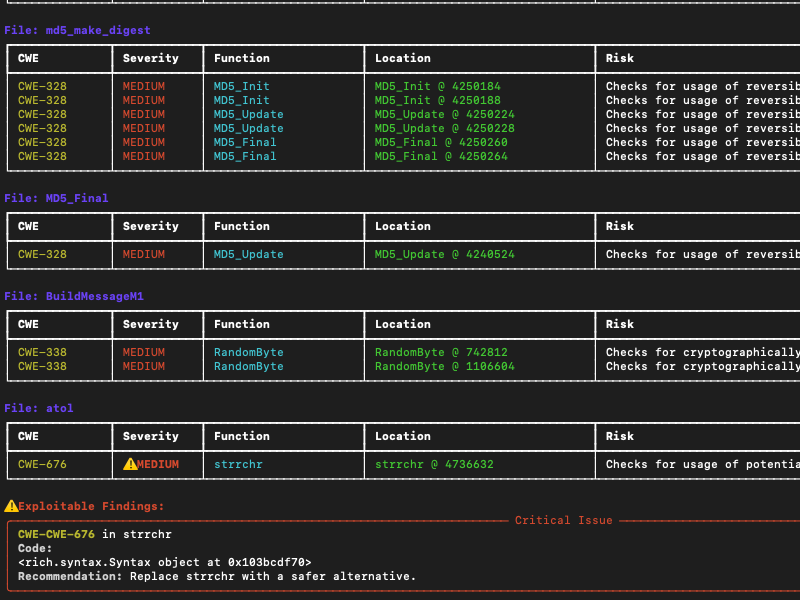
Task: Click 'Exploitable Findings:' heading text
Action: pyautogui.click(x=91, y=506)
